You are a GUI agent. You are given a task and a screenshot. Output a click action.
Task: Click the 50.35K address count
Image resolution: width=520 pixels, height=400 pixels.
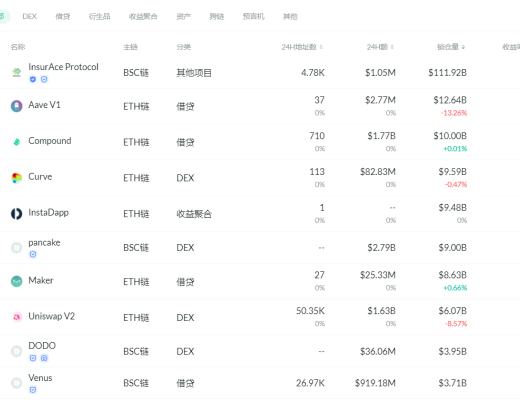(310, 311)
